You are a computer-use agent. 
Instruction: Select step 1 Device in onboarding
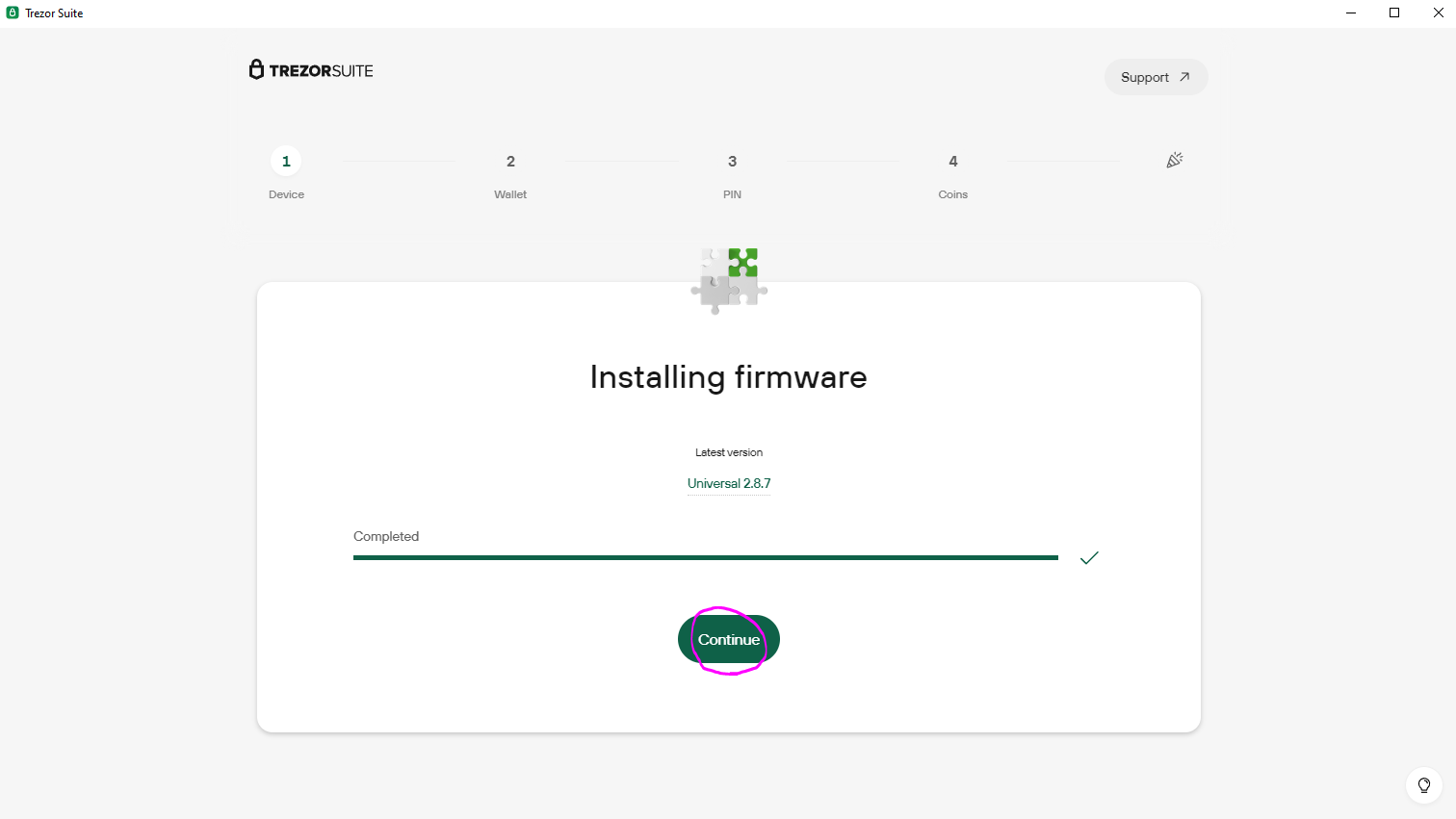pos(286,162)
